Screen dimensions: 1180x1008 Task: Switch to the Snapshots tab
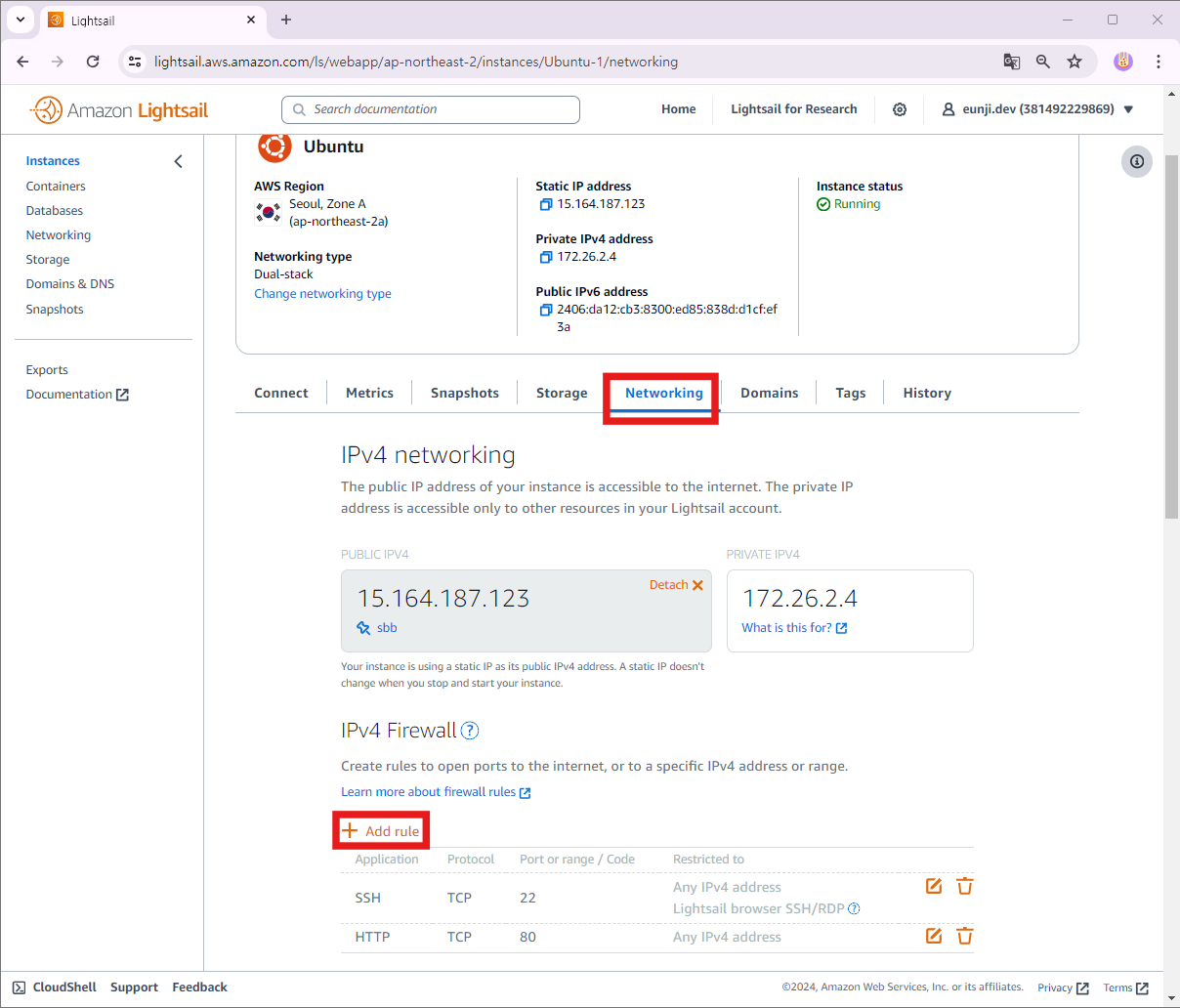pyautogui.click(x=465, y=393)
